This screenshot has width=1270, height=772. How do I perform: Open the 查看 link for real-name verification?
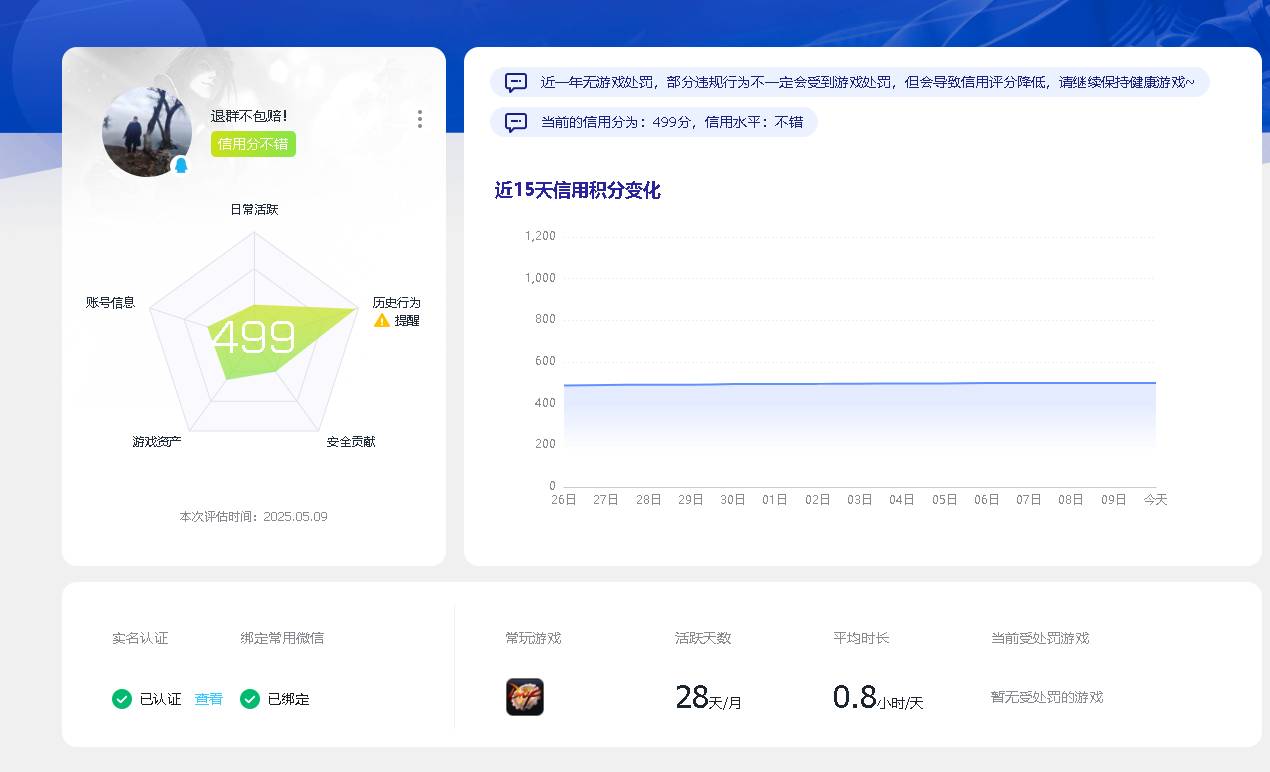208,699
